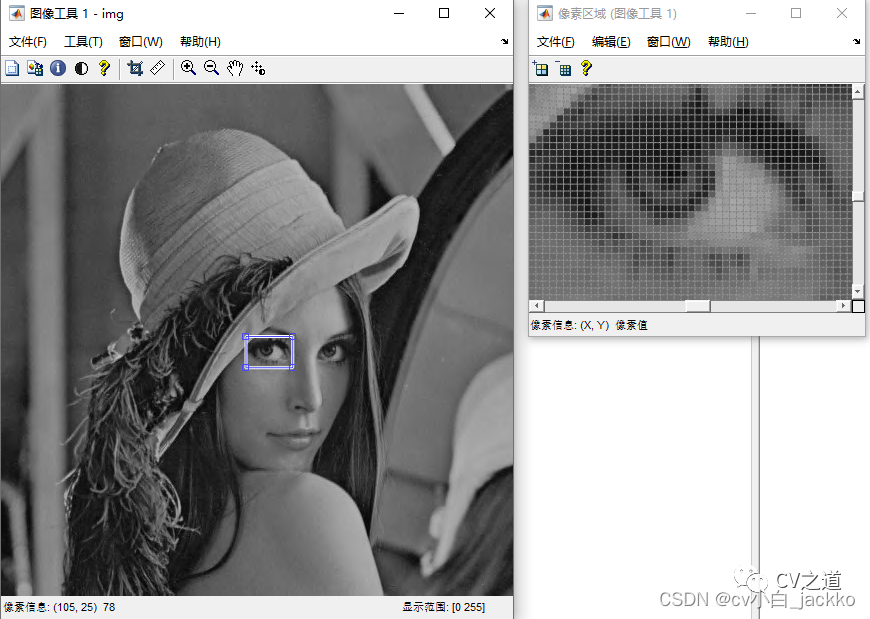
Task: Click the zoomed pixel grid view
Action: pos(690,192)
